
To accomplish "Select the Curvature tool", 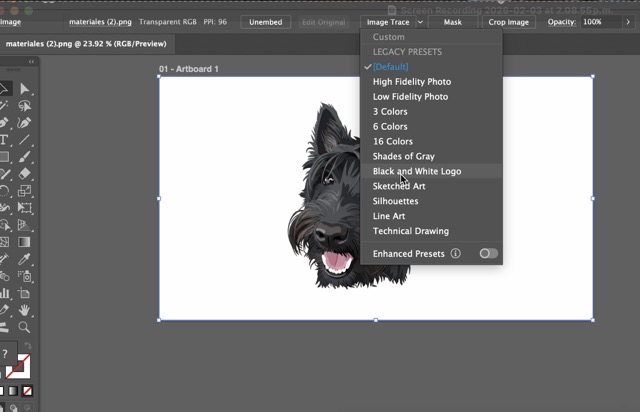I will point(24,123).
